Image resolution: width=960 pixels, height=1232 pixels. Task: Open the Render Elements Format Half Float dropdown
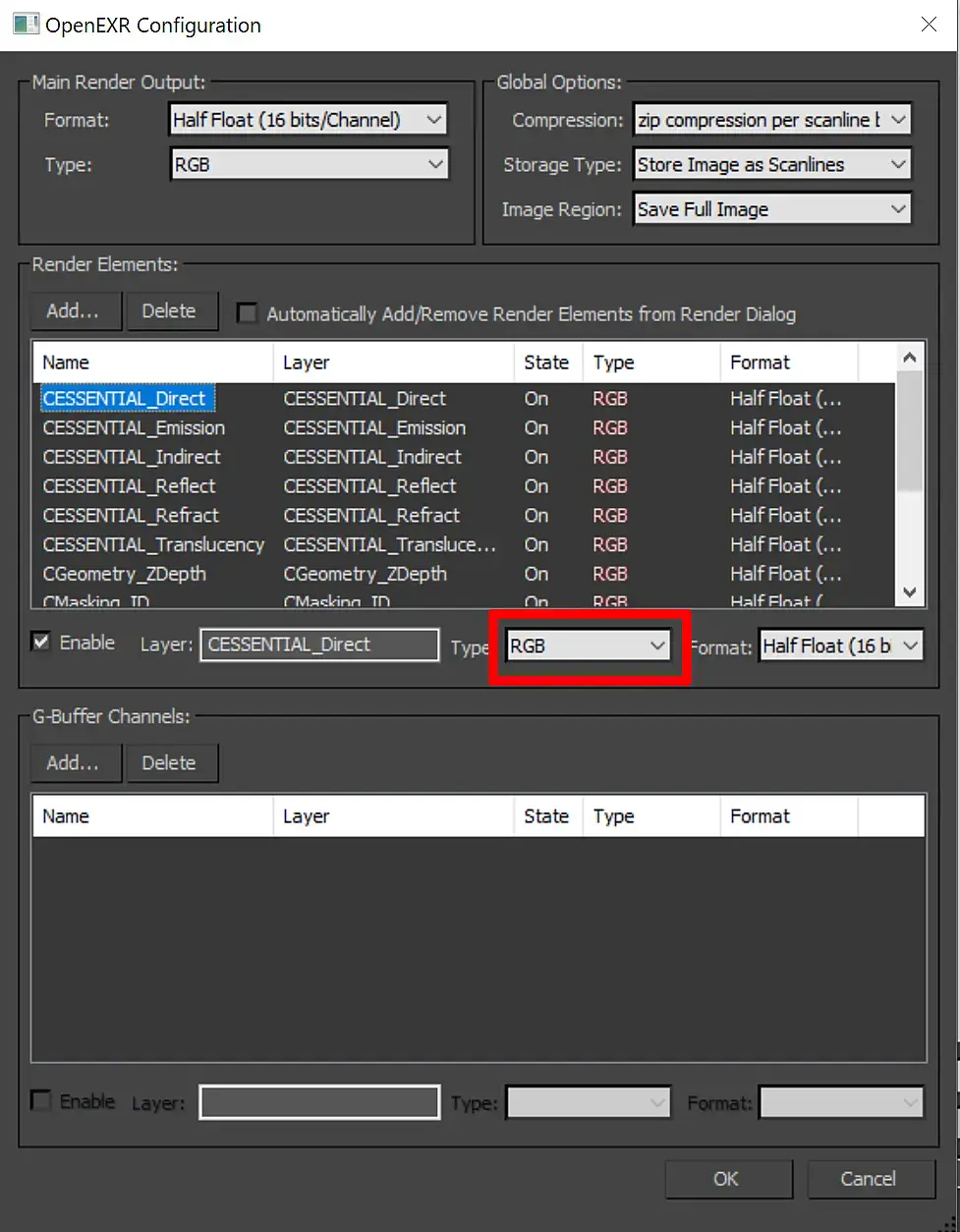pyautogui.click(x=841, y=645)
